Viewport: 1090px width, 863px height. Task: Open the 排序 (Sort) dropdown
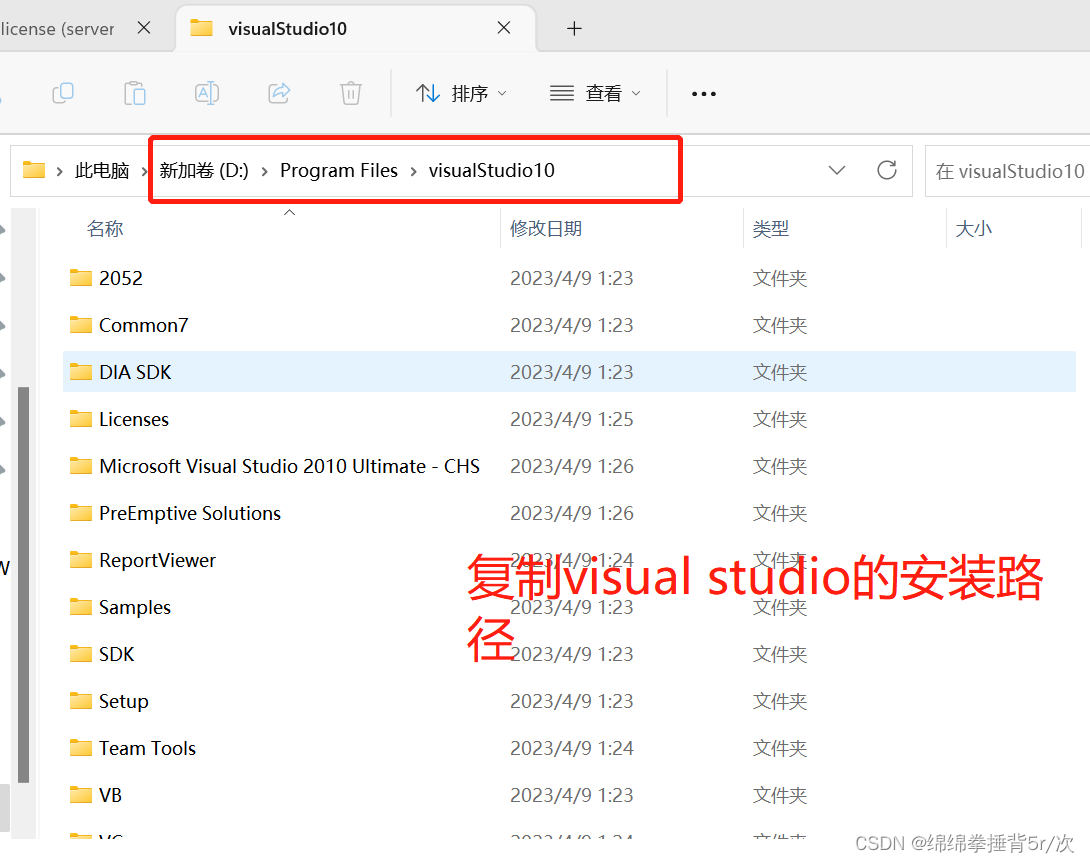(460, 93)
